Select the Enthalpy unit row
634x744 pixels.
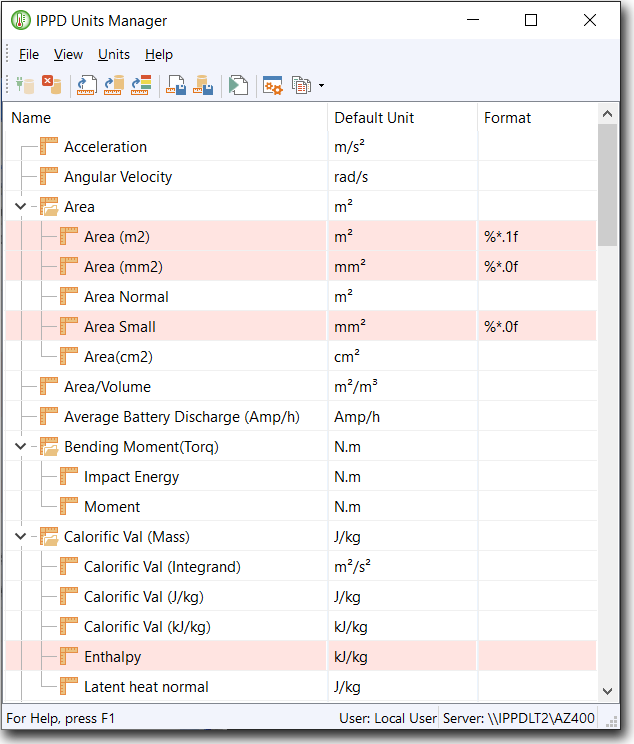point(112,657)
